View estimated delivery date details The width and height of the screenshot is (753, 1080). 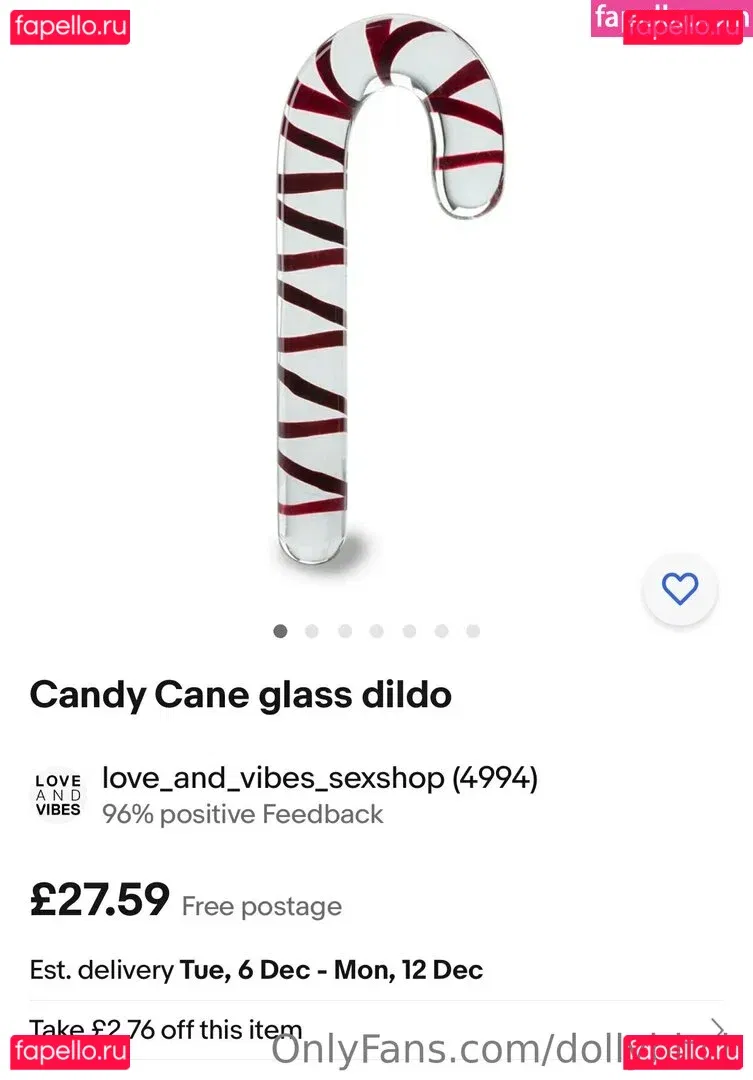pos(256,969)
